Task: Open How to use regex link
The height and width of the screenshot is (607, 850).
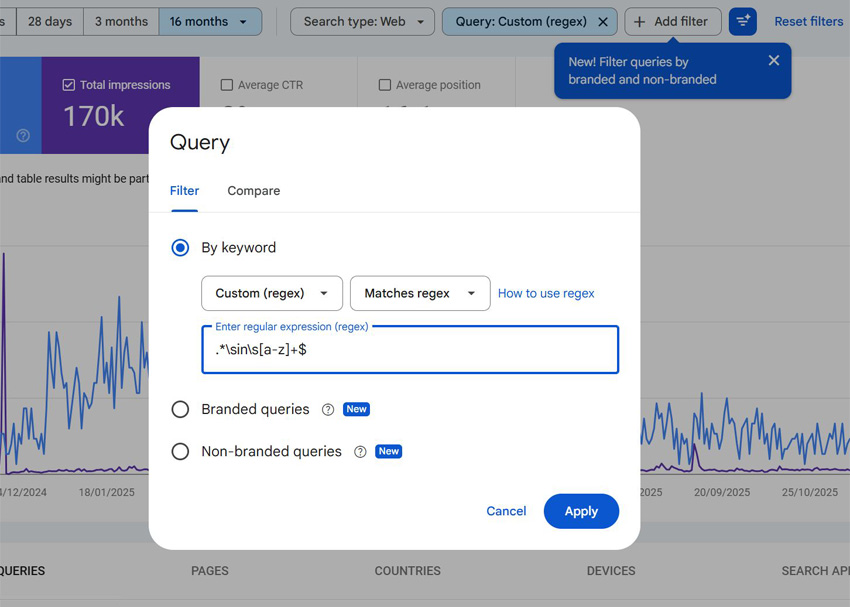Action: [546, 293]
